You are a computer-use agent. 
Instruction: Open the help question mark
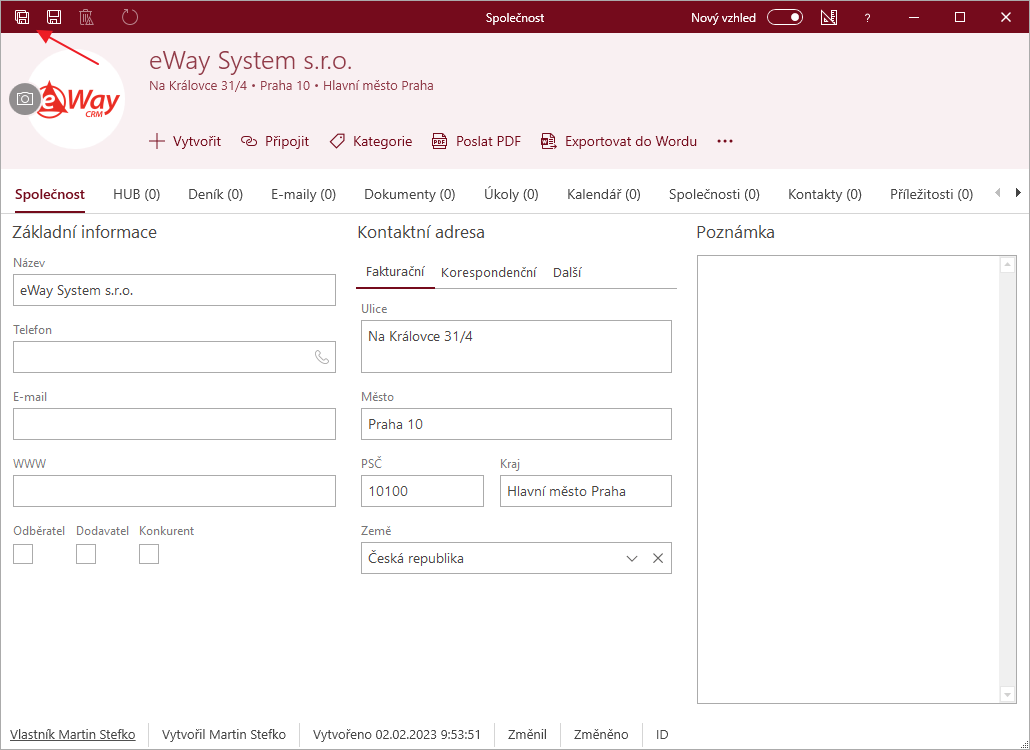[867, 18]
